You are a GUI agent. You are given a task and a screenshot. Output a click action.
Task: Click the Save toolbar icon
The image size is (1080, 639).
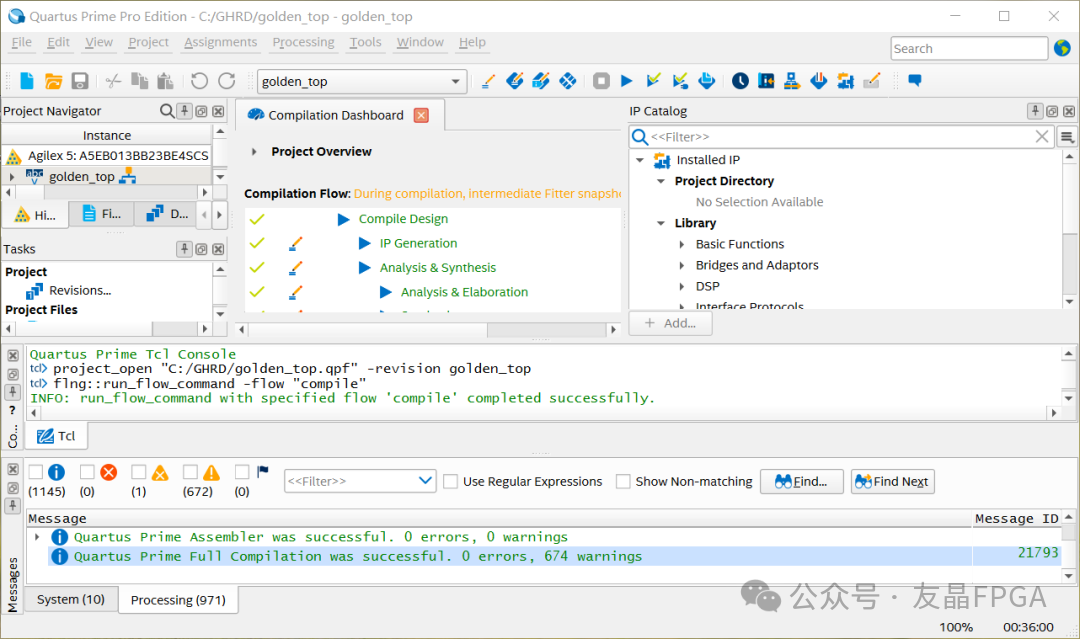click(x=80, y=81)
